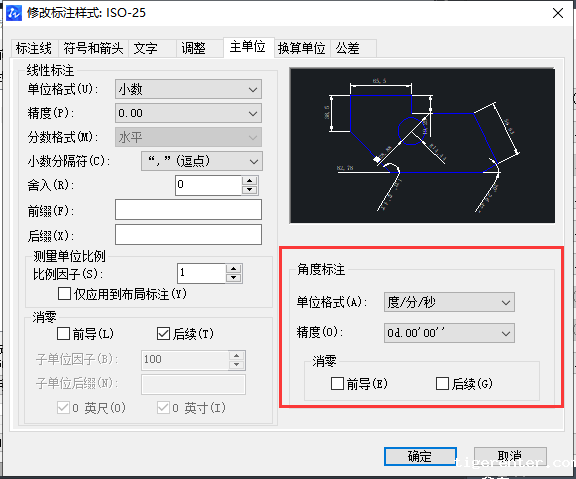Decrease 比例因子(S) with down arrow
Image resolution: width=576 pixels, height=479 pixels.
(x=234, y=278)
